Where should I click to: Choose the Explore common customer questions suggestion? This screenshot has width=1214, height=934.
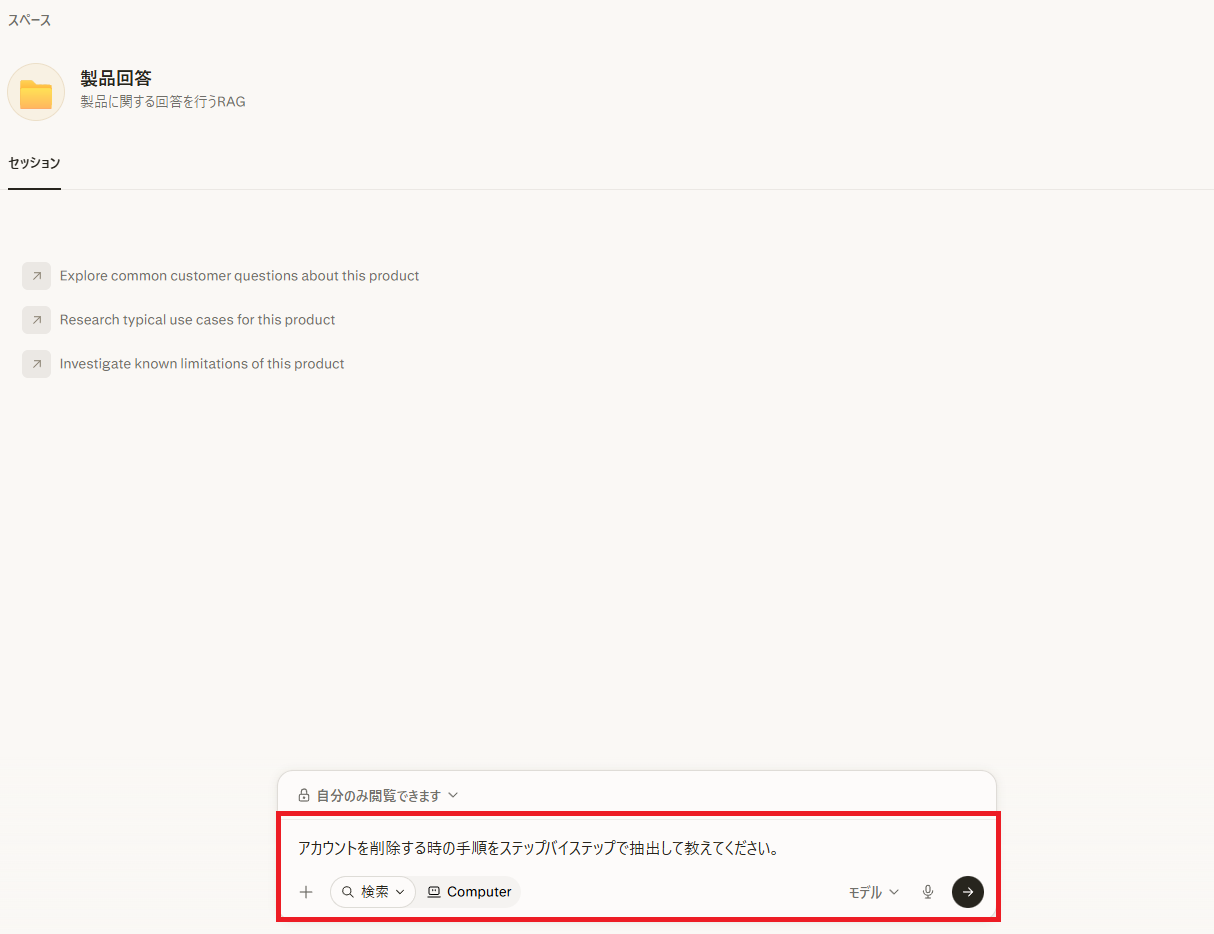239,276
